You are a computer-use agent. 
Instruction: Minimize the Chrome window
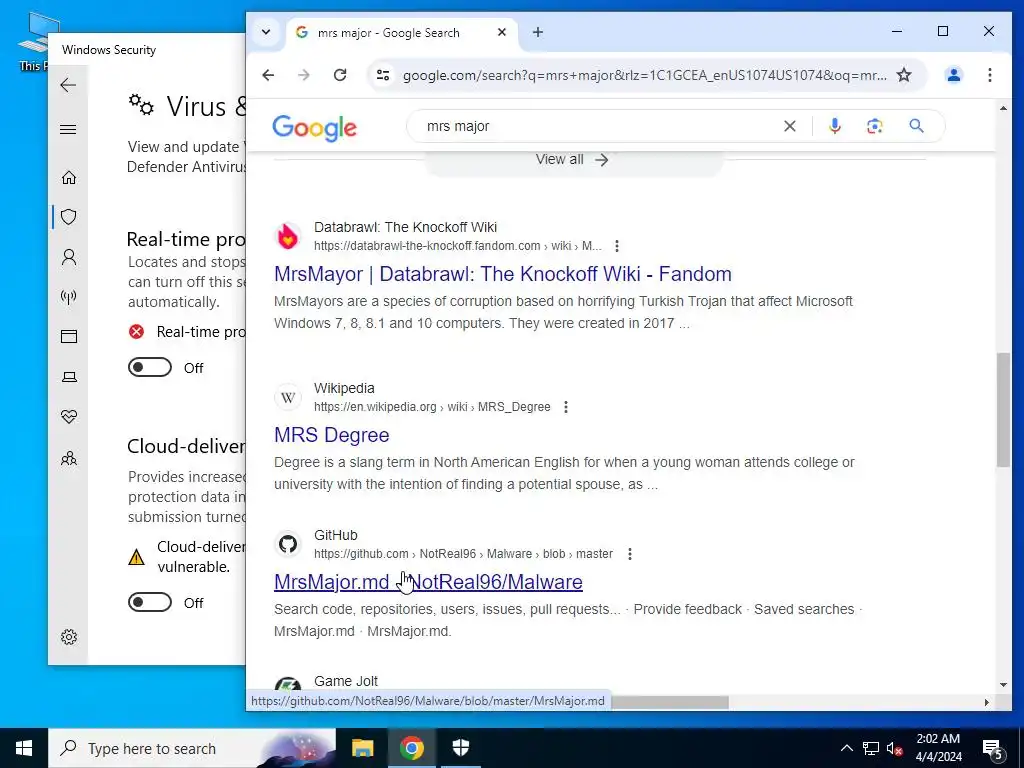point(897,31)
